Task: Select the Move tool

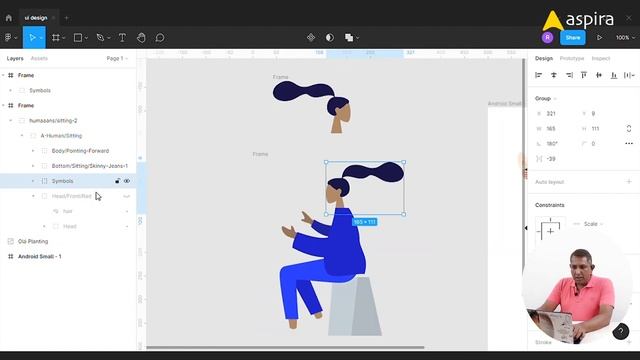Action: [x=32, y=38]
